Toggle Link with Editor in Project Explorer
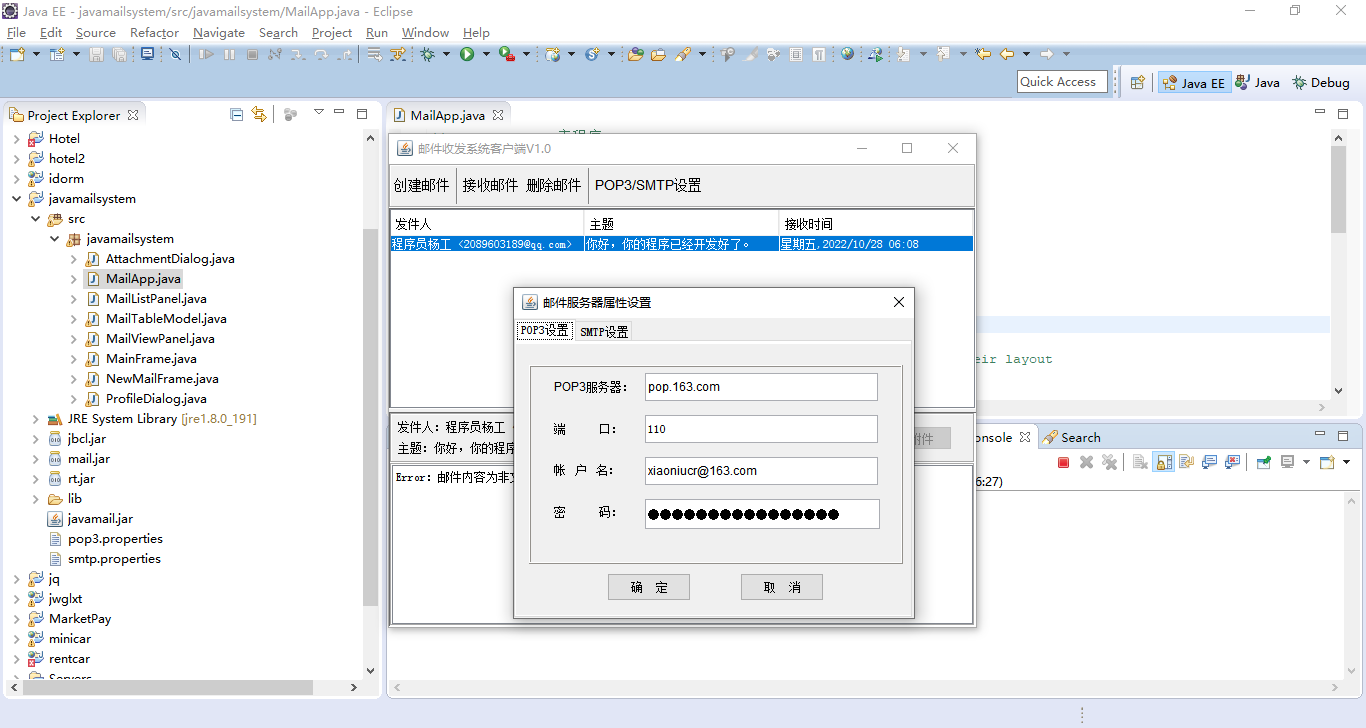The image size is (1366, 728). pos(259,115)
